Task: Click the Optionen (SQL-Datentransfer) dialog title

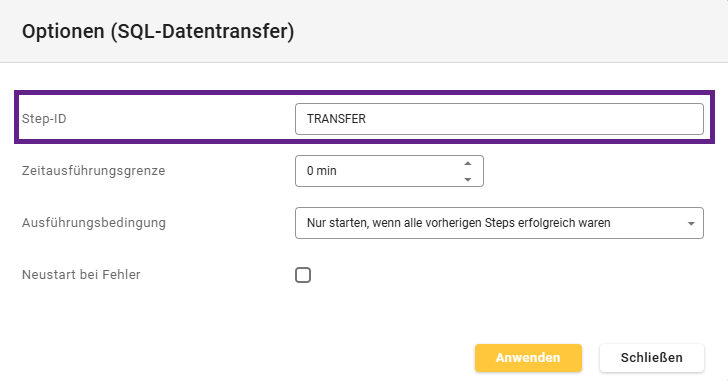Action: (x=158, y=32)
